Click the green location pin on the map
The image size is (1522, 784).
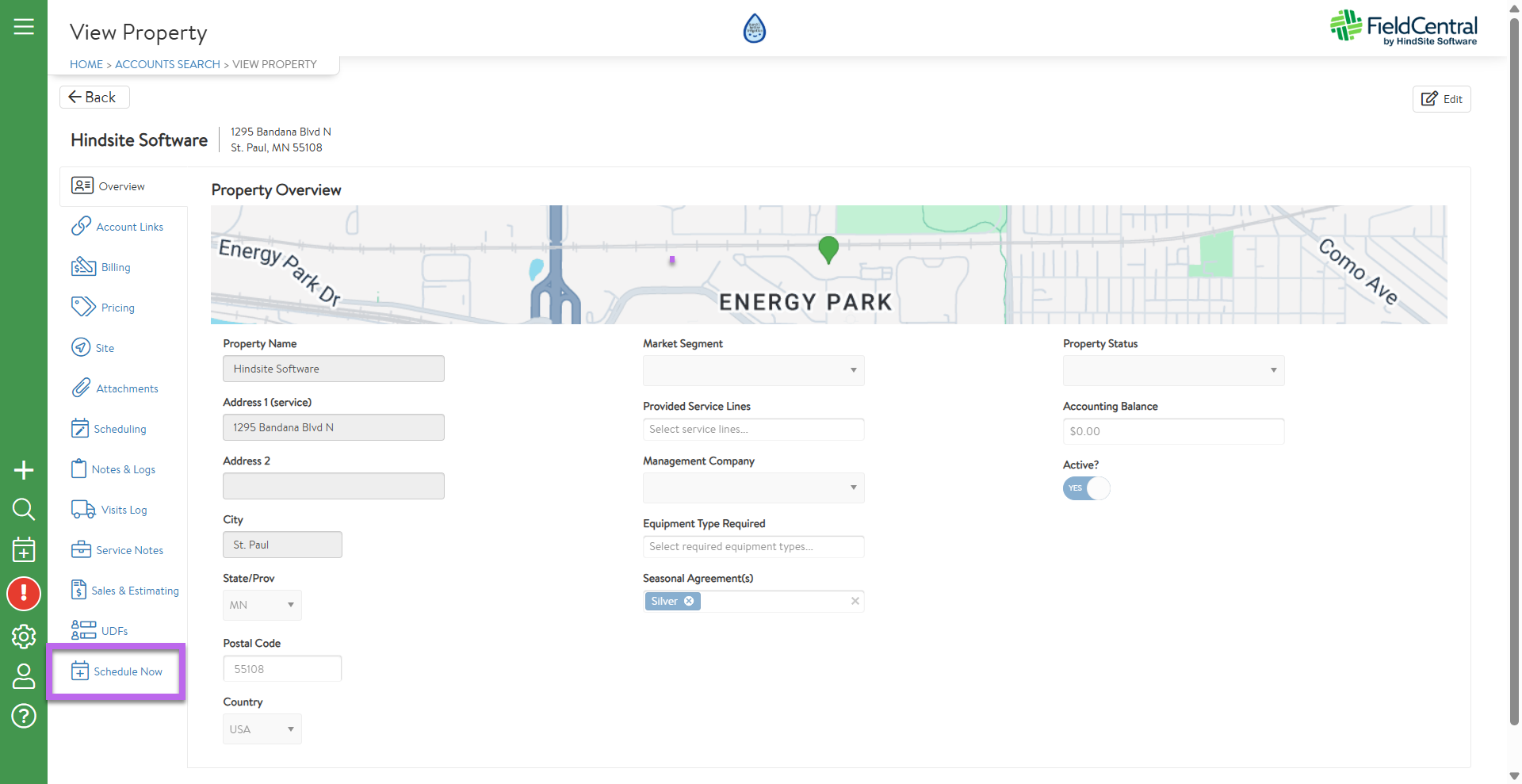pos(828,249)
